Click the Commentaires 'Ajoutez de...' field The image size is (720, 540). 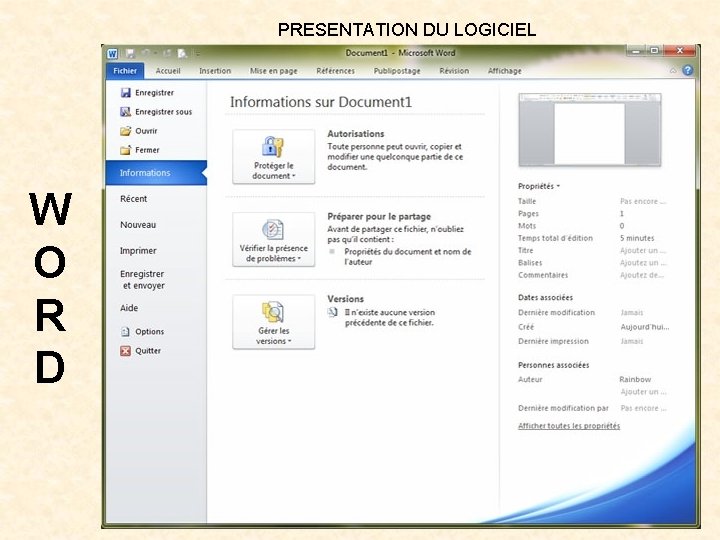click(642, 275)
